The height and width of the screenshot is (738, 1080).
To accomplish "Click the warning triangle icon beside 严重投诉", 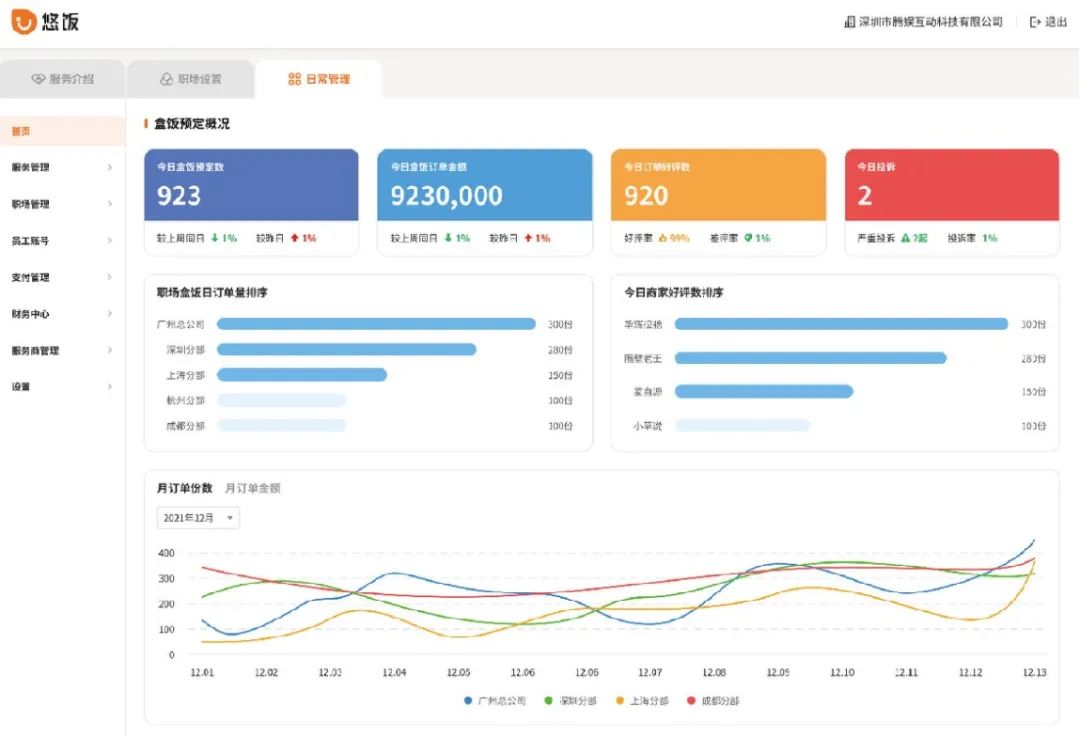I will (905, 238).
